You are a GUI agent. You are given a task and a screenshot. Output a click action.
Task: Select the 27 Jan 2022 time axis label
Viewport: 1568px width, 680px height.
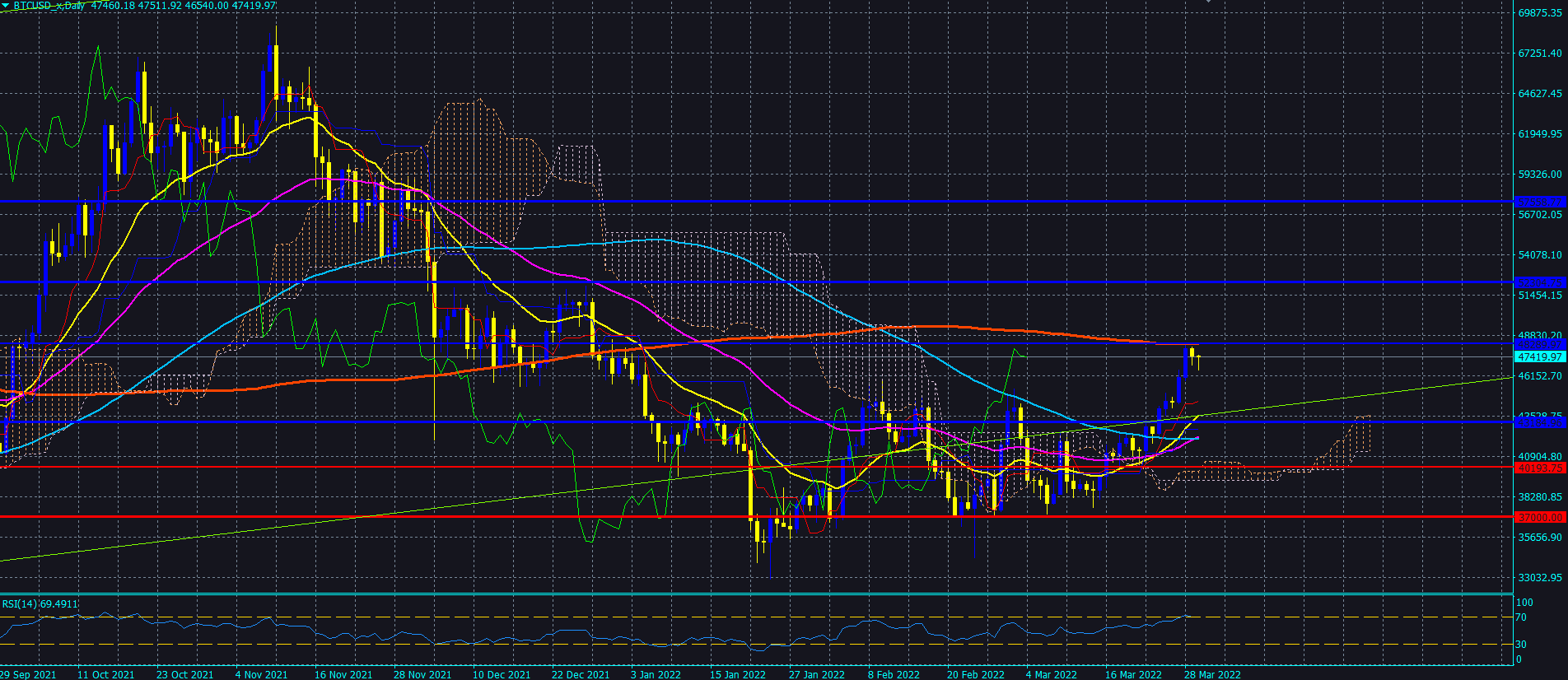point(817,674)
